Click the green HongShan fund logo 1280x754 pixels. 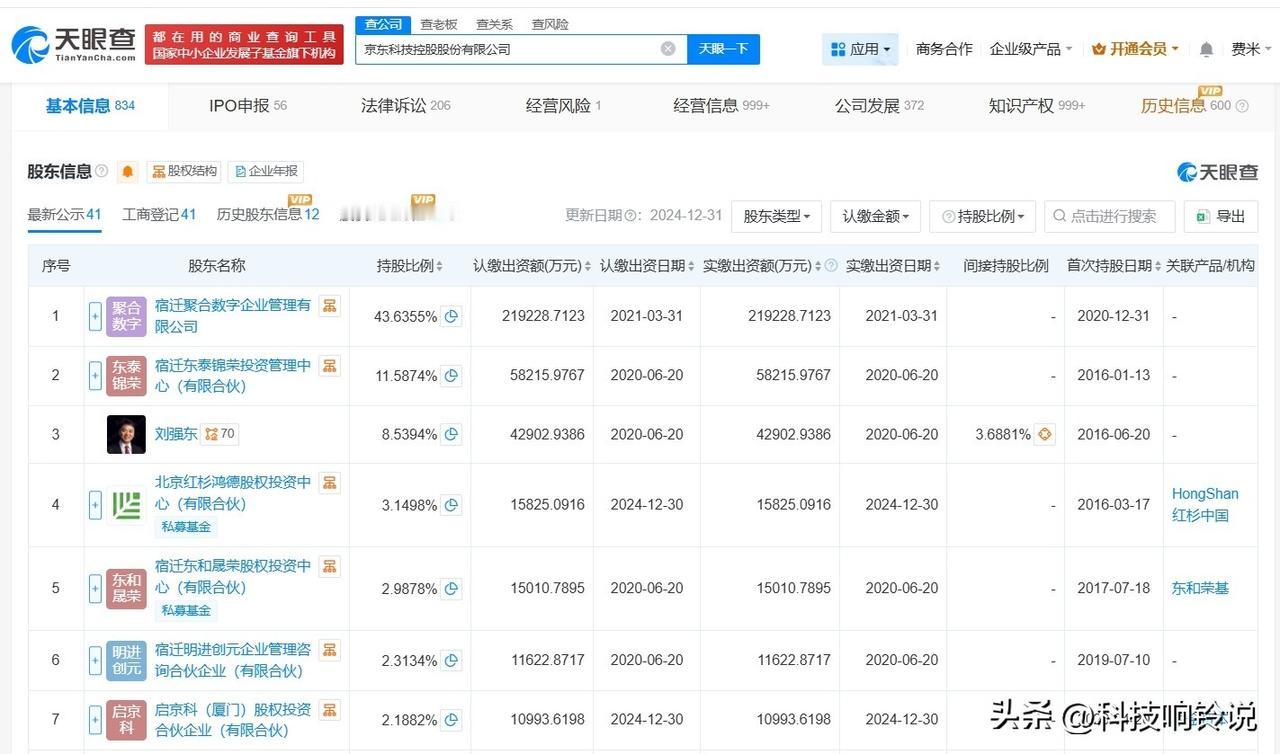(126, 505)
